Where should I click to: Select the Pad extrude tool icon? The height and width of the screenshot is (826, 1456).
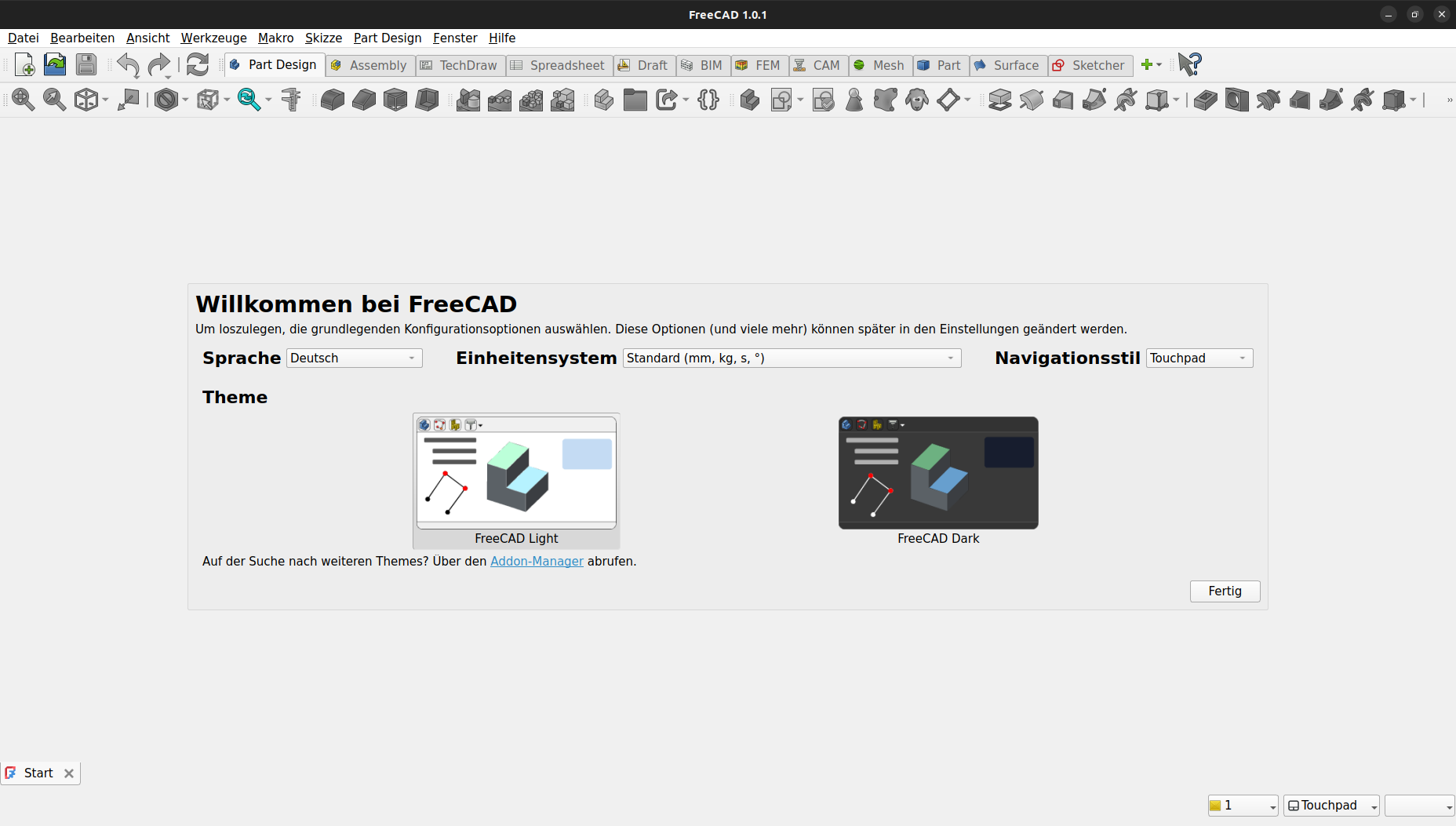pyautogui.click(x=999, y=100)
